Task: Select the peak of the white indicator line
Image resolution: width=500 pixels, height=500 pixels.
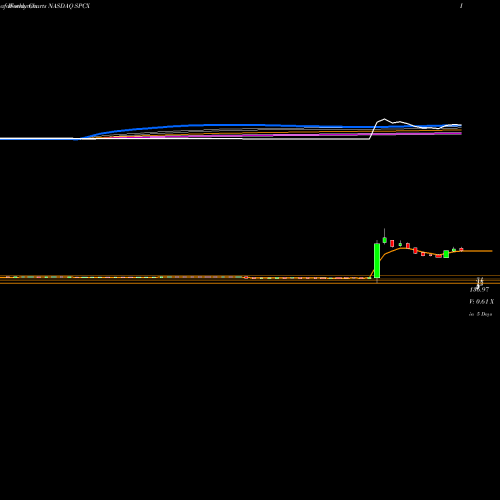Action: tap(384, 119)
